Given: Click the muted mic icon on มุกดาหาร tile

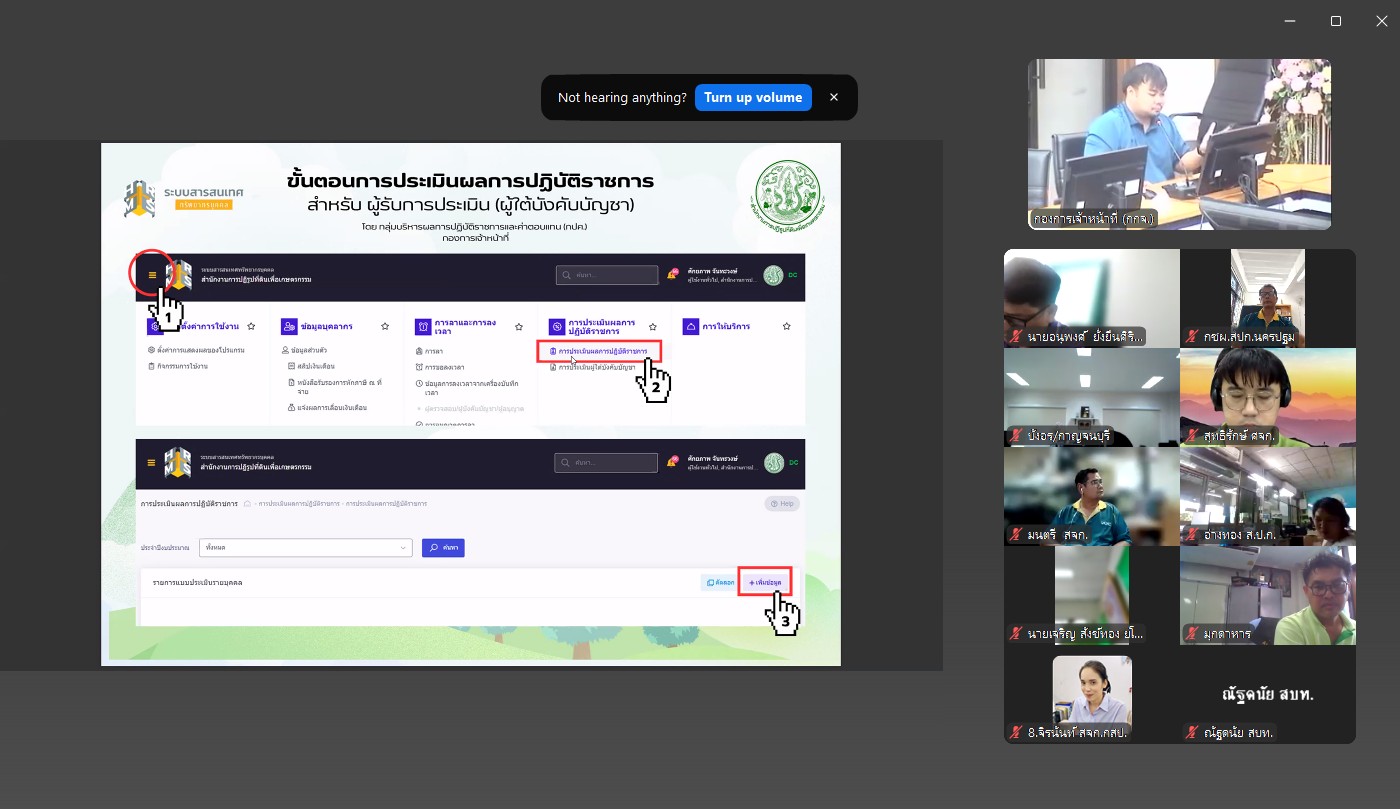Looking at the screenshot, I should pyautogui.click(x=1191, y=634).
